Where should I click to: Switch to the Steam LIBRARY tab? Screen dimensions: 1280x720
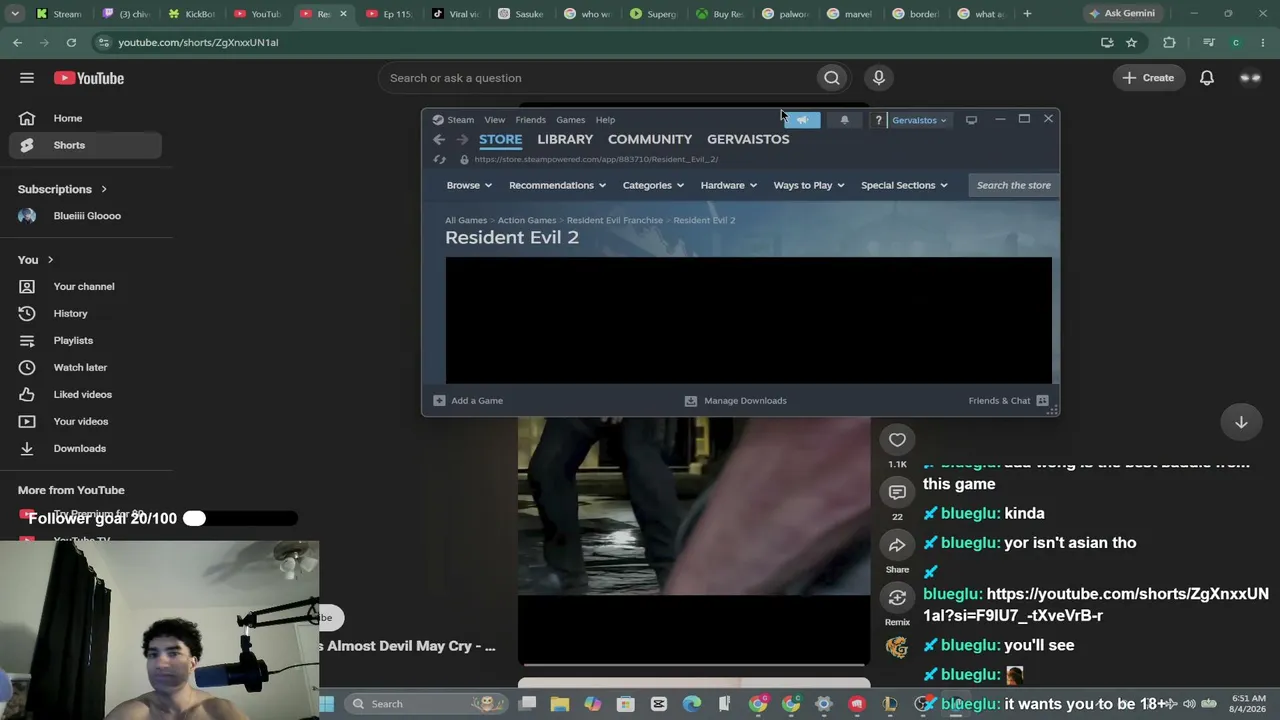tap(565, 139)
